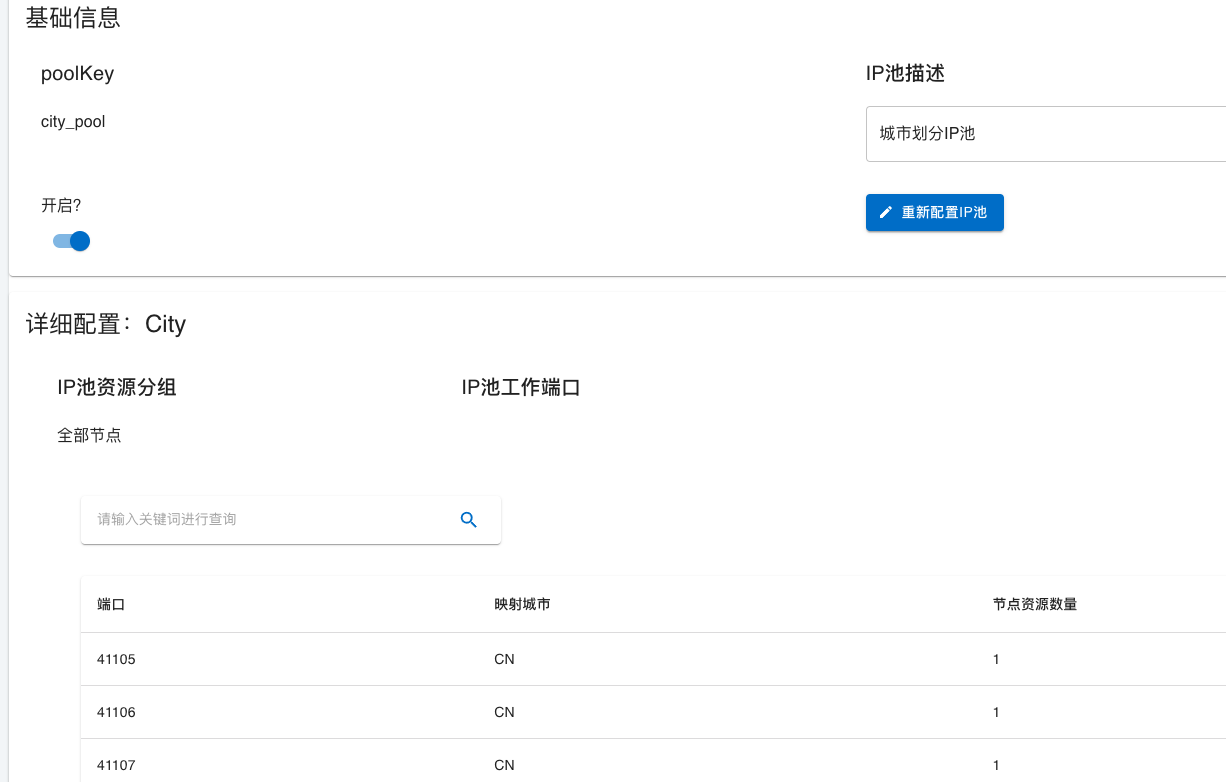Click CN city in row 41105
The height and width of the screenshot is (782, 1226).
(504, 660)
